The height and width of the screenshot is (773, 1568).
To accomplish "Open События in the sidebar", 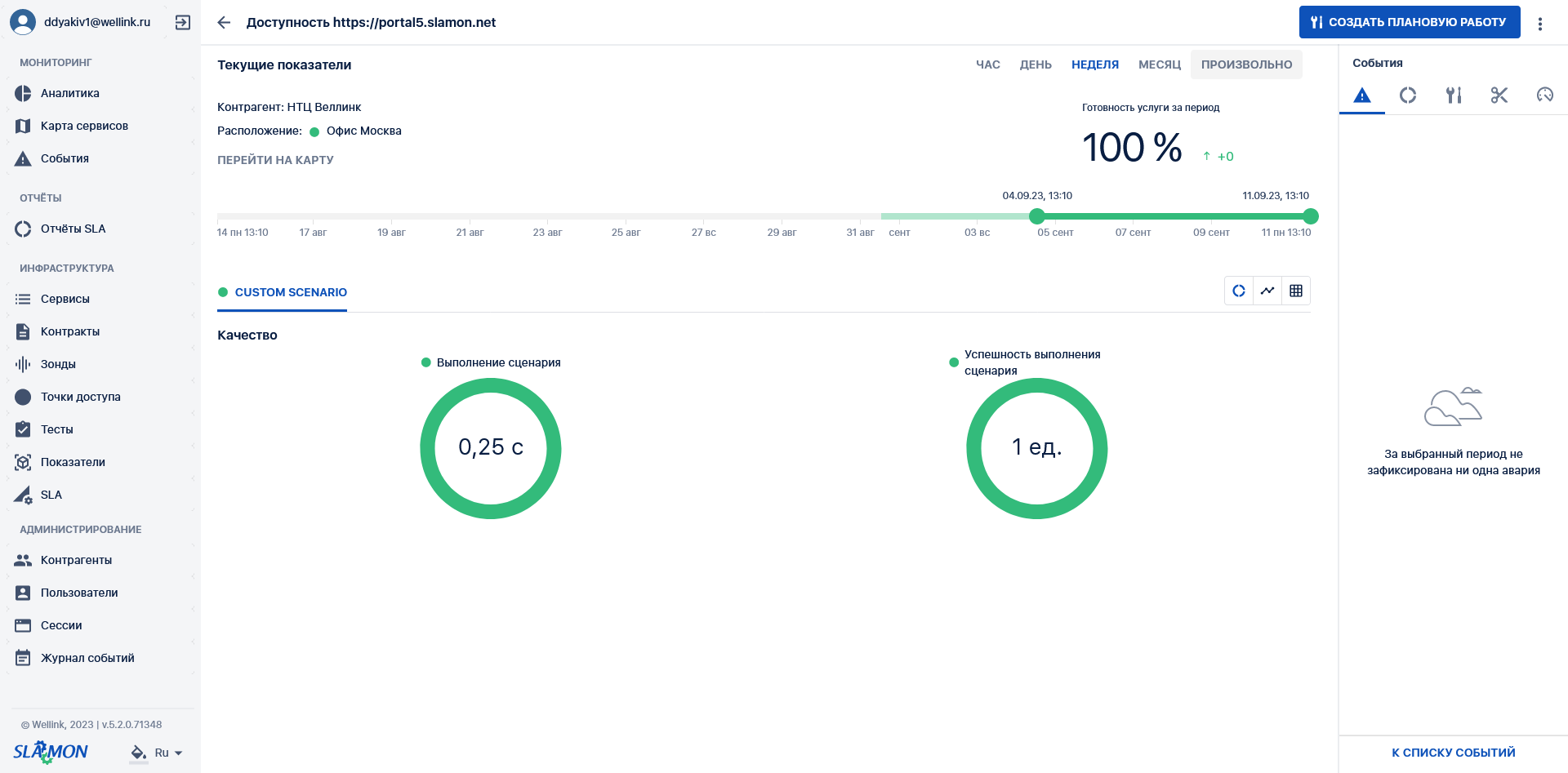I will pyautogui.click(x=100, y=158).
